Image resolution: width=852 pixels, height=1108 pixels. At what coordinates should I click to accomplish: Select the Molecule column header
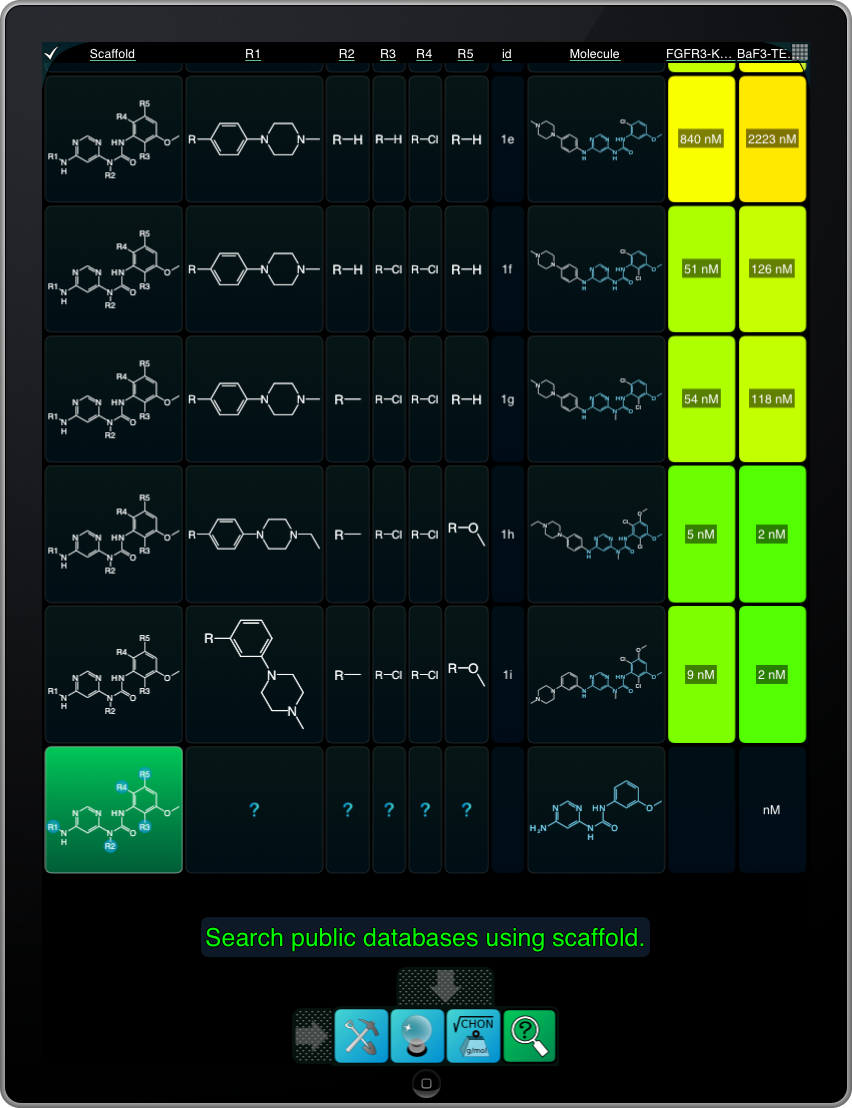[595, 54]
